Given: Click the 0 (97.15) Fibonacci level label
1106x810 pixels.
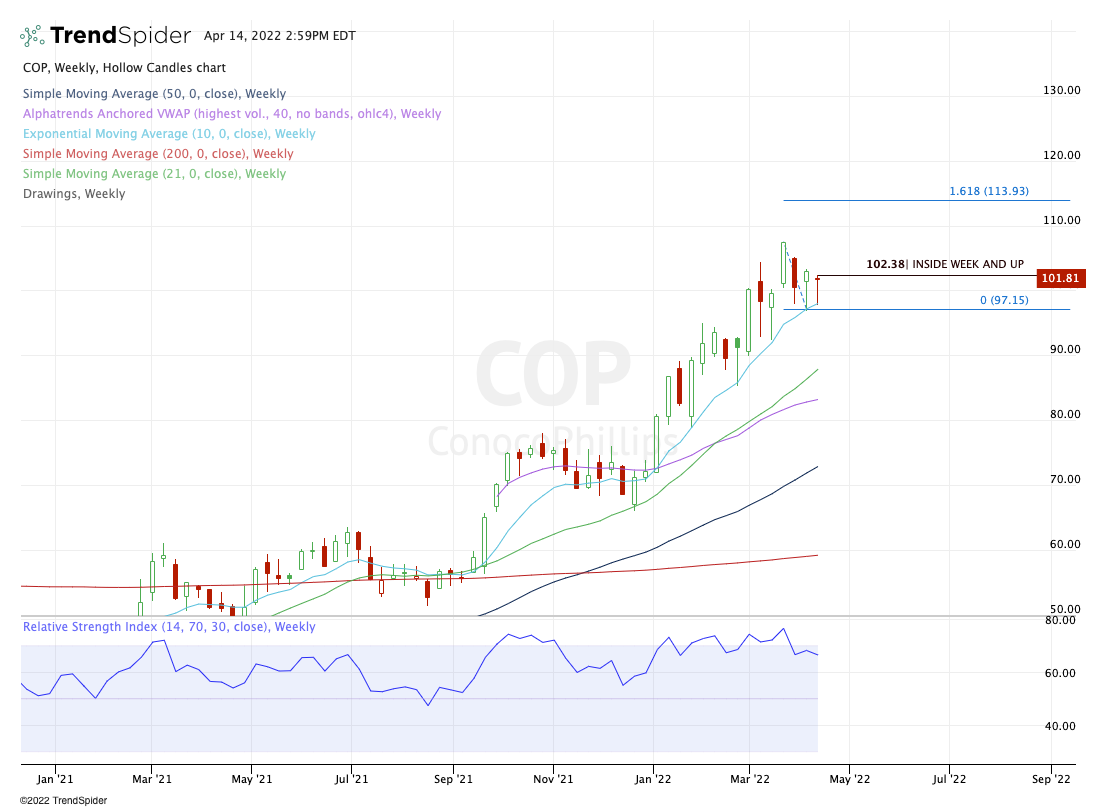Looking at the screenshot, I should (1004, 300).
